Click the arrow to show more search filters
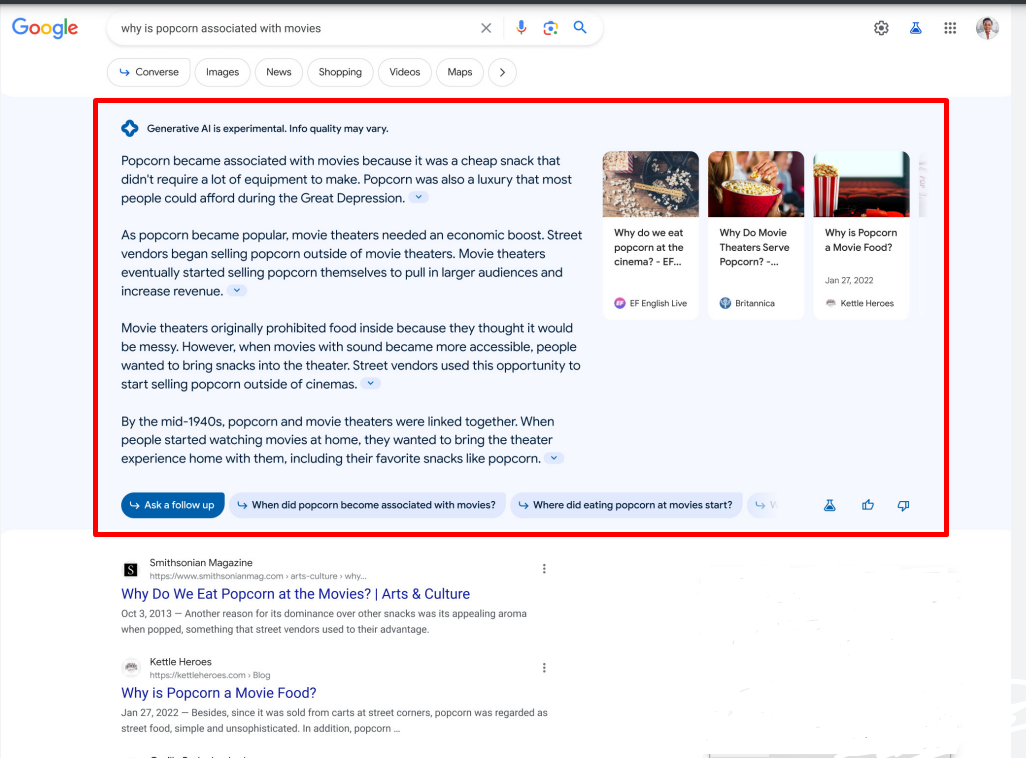This screenshot has width=1026, height=758. pos(503,72)
